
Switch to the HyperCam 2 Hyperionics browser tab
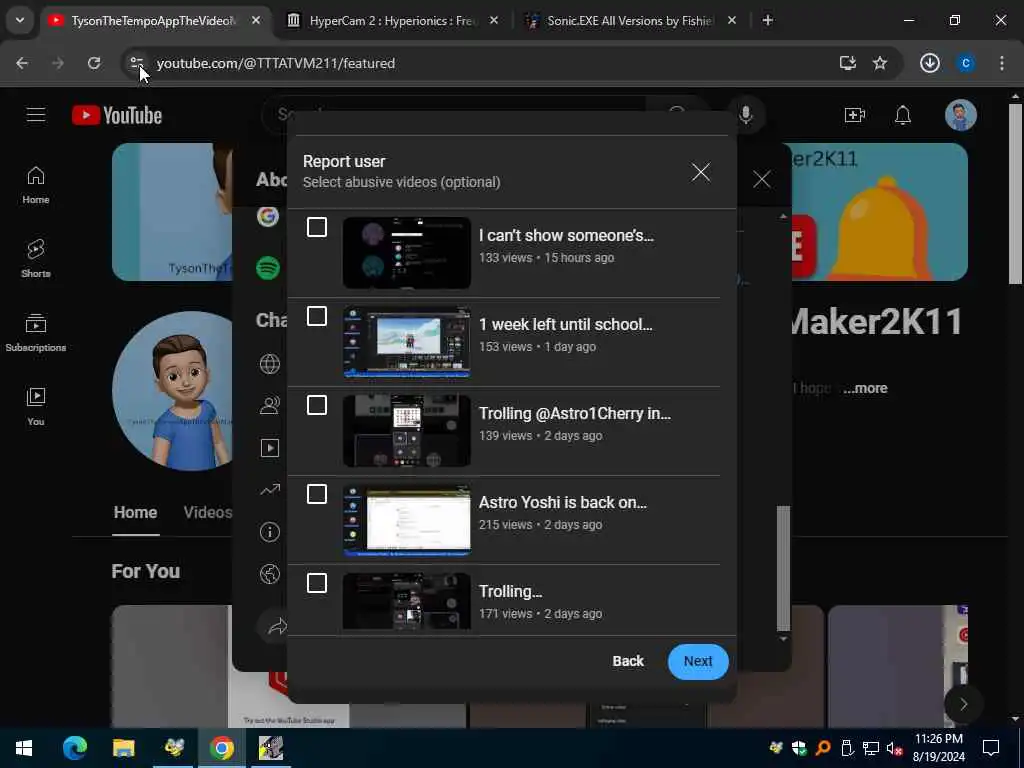[x=392, y=21]
